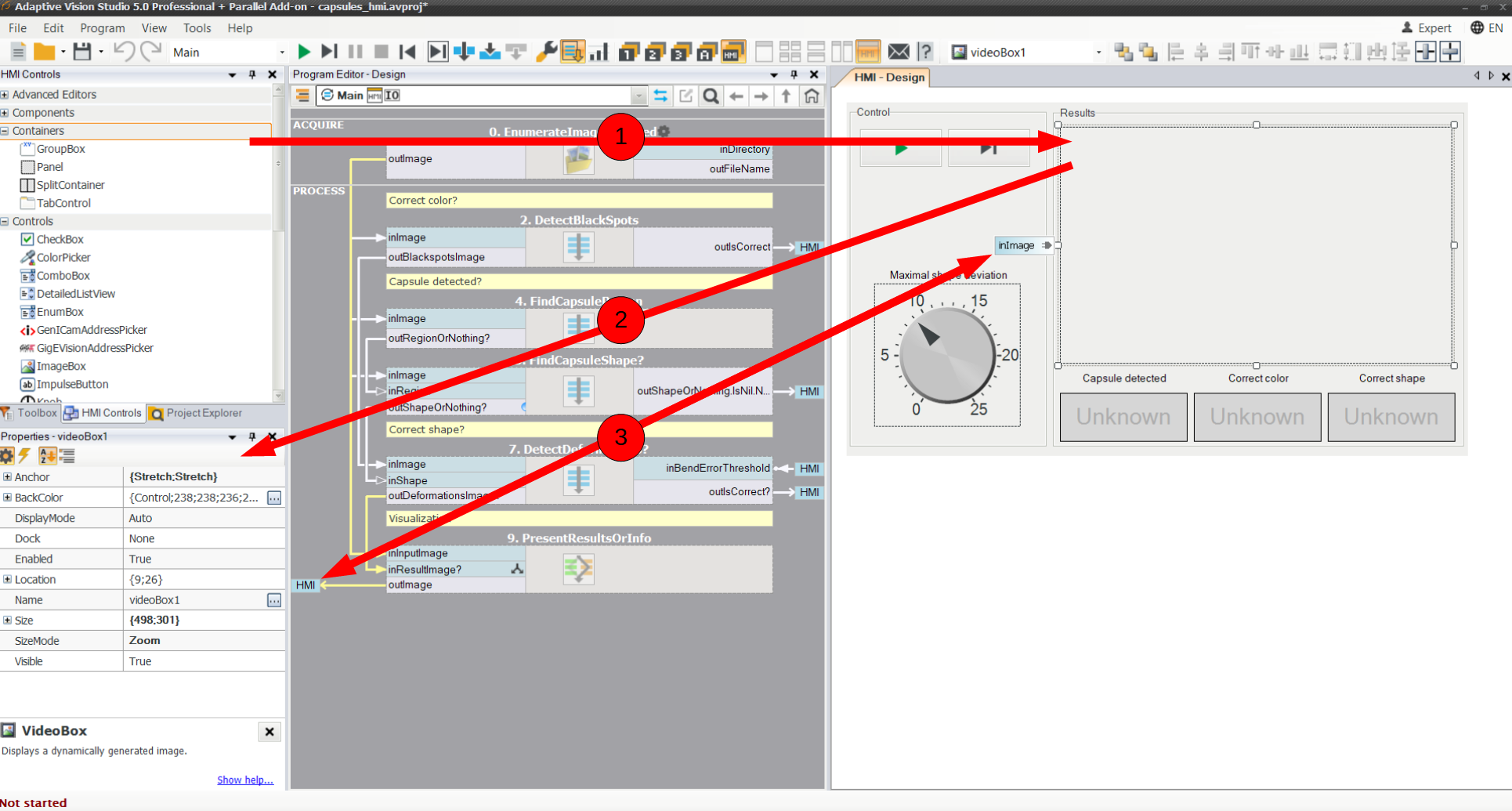1512x811 pixels.
Task: Toggle pin on Program Editor panel
Action: click(x=794, y=74)
